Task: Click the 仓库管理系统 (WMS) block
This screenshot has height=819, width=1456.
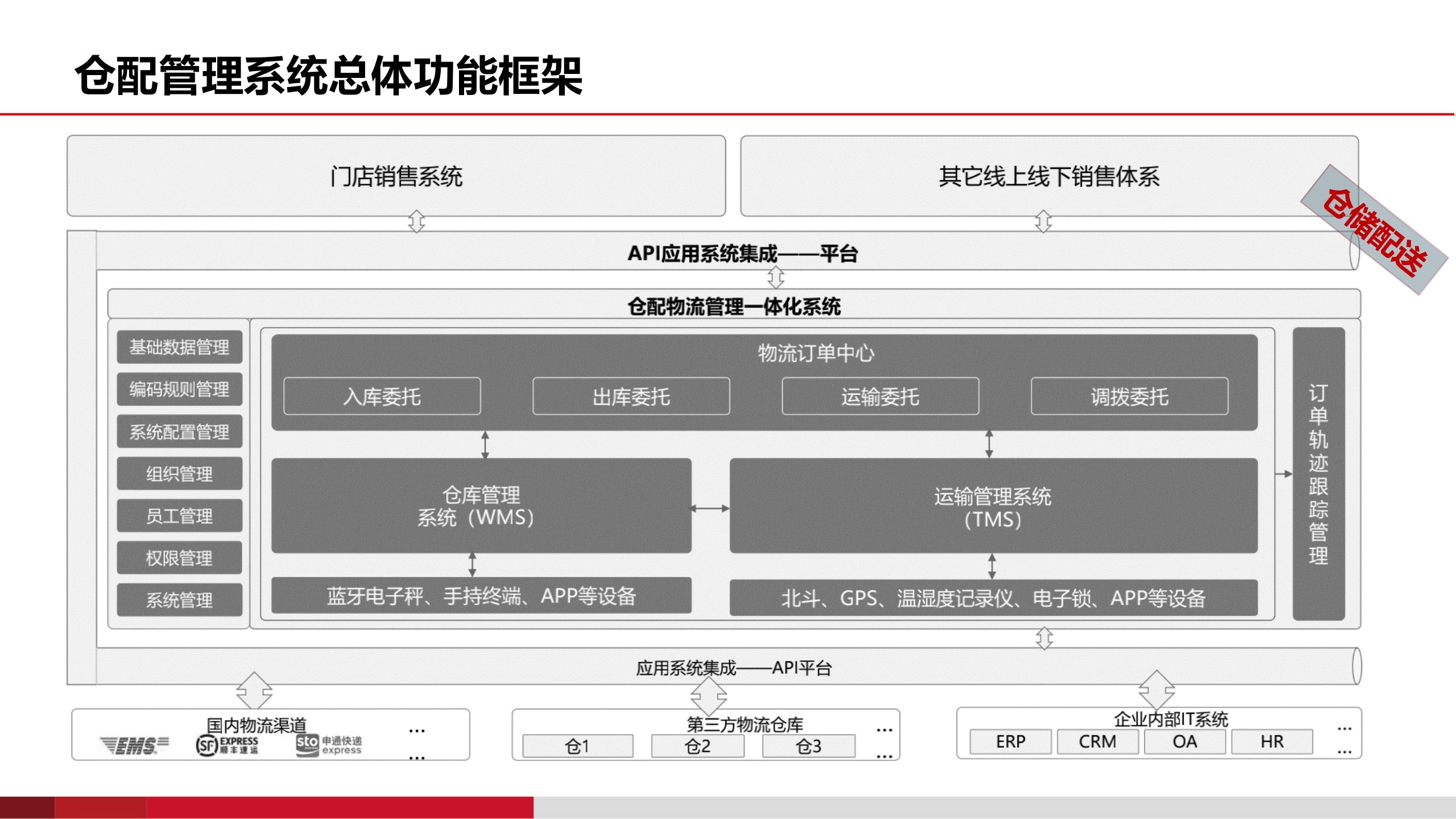Action: (481, 506)
